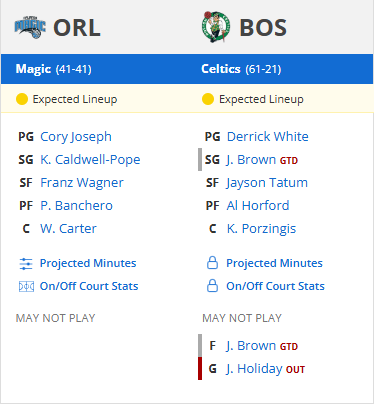
Task: Click J. Holiday listed as OUT
Action: point(254,369)
